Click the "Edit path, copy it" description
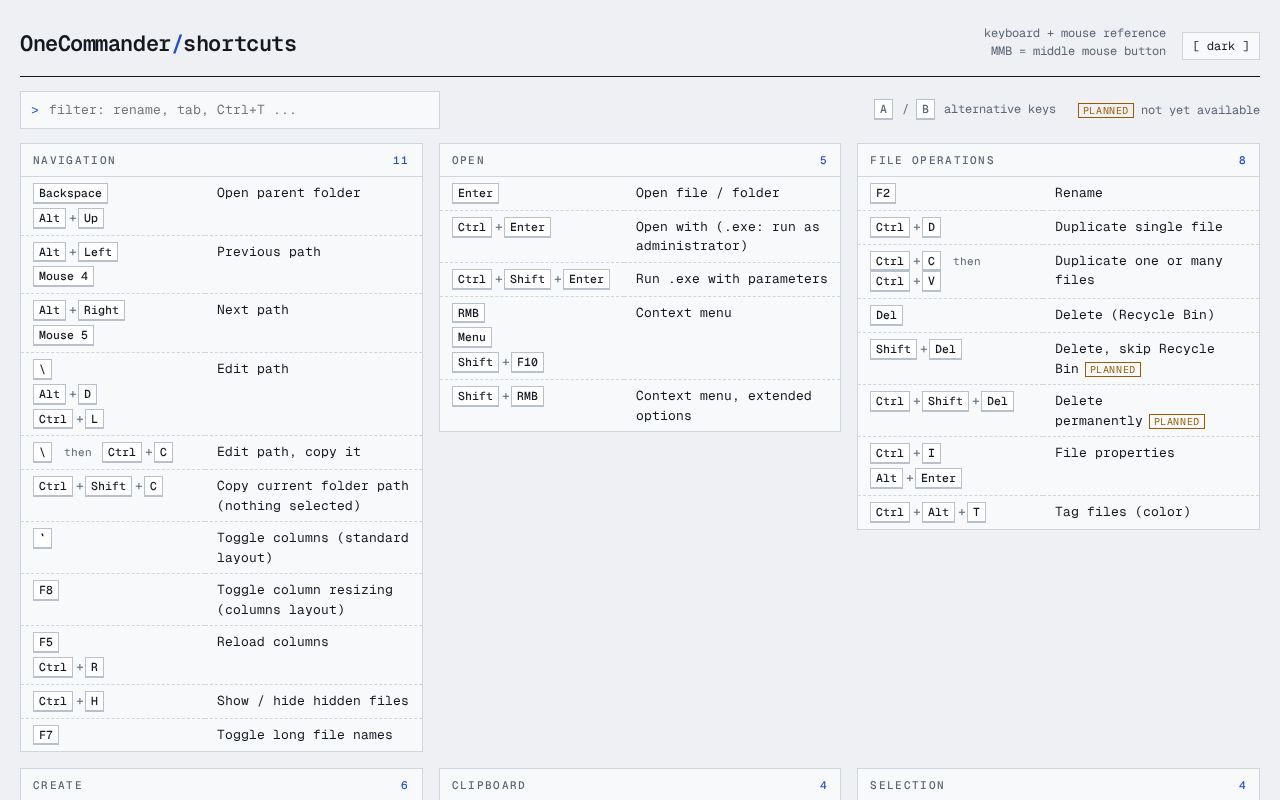The width and height of the screenshot is (1280, 800). [x=289, y=452]
